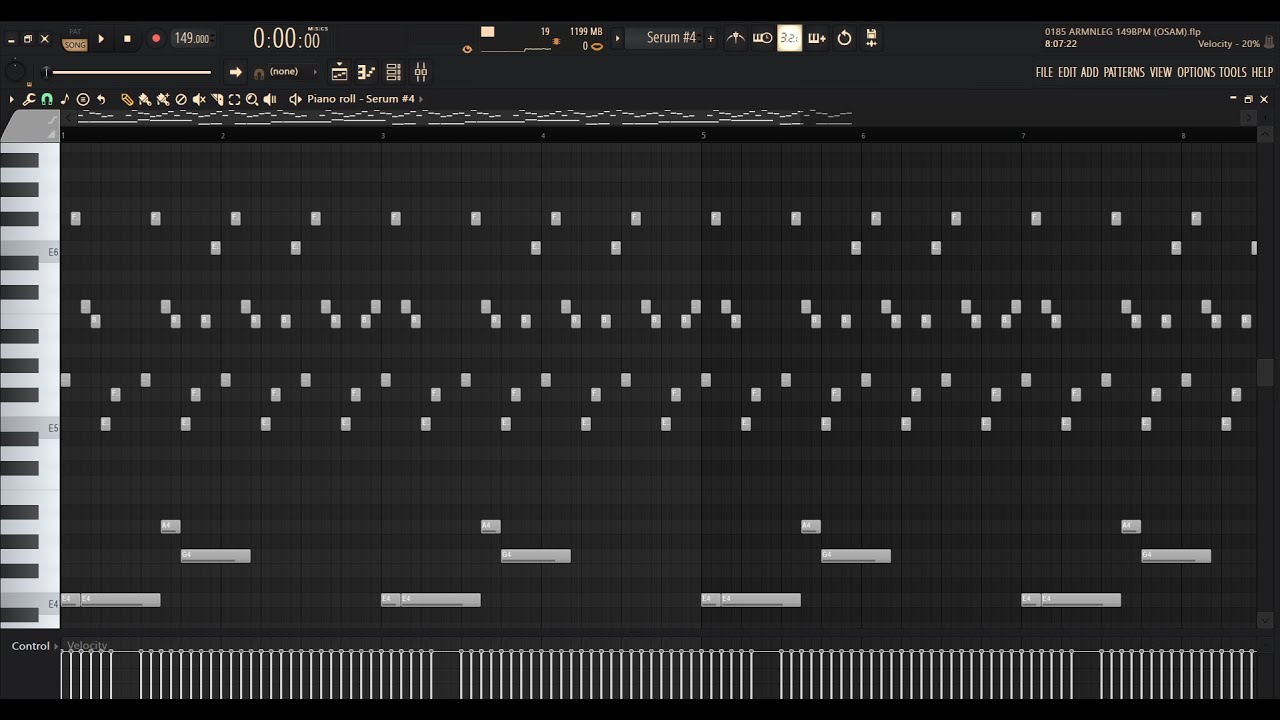
Task: Select the Draw pencil tool
Action: (127, 99)
